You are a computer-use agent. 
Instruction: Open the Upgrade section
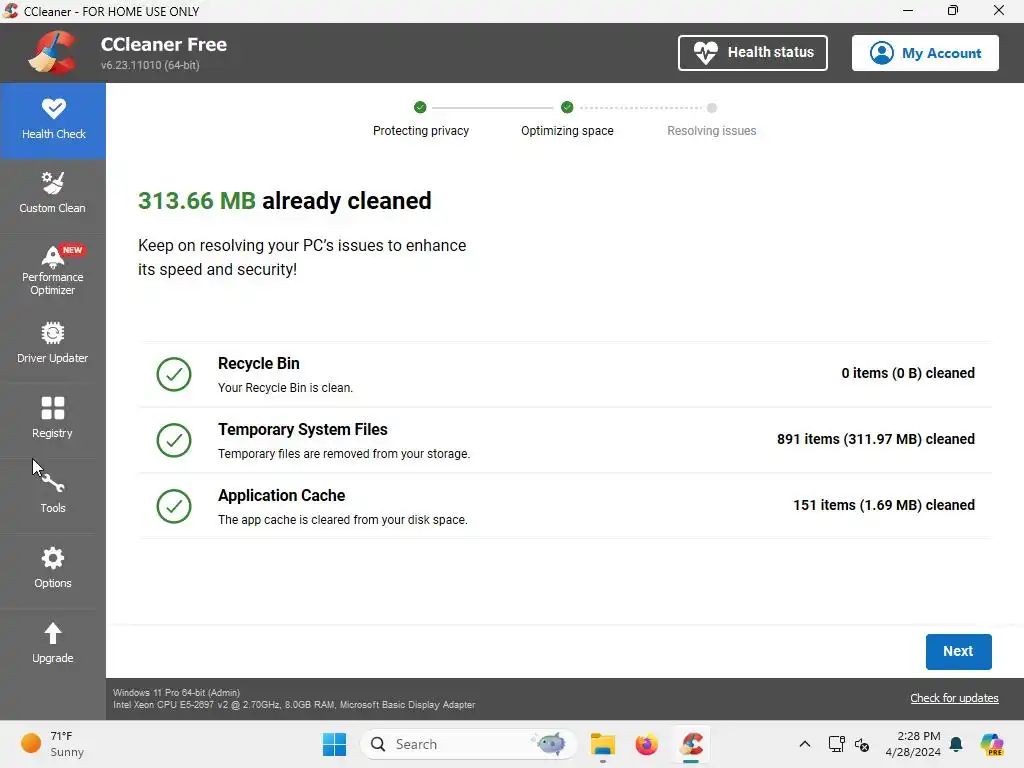(x=53, y=644)
